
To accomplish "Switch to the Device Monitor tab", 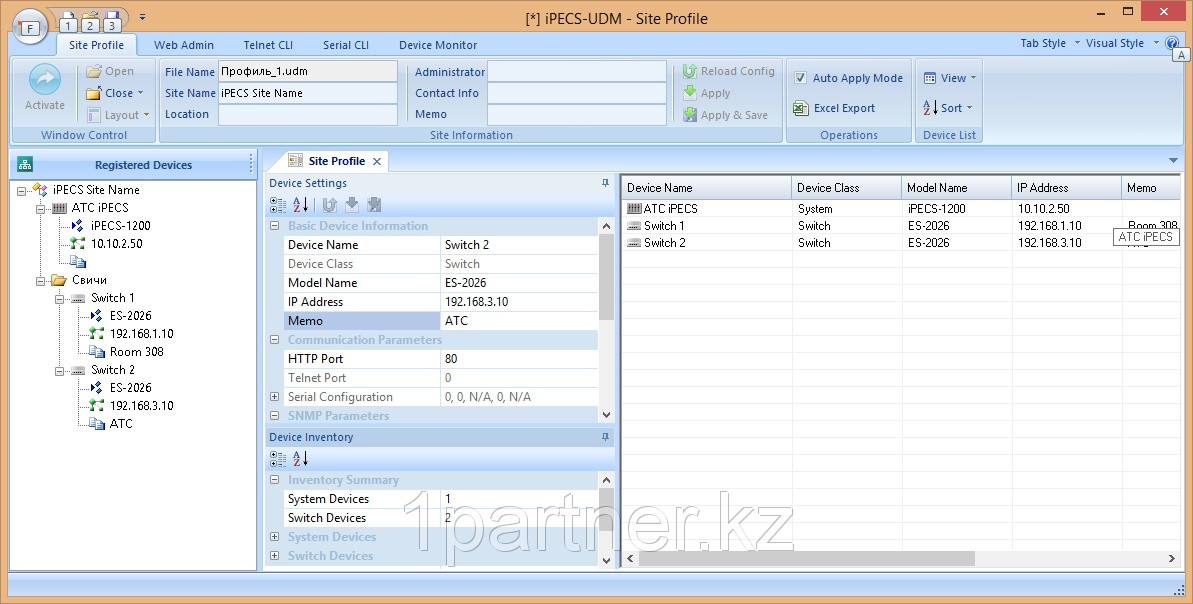I will [438, 45].
